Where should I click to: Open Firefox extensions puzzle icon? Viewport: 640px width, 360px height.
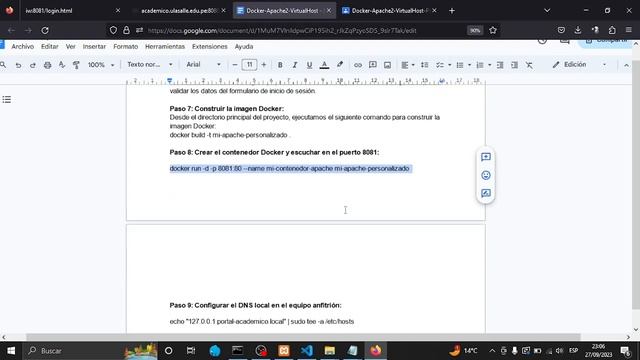pos(612,30)
